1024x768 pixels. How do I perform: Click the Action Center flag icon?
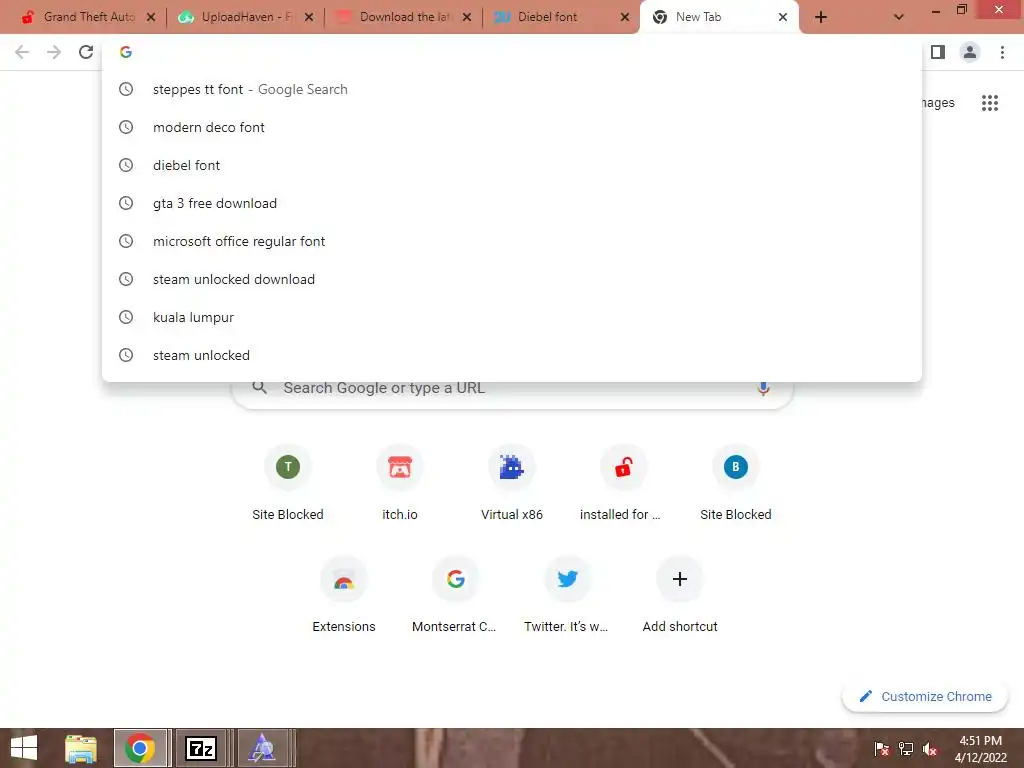point(882,749)
